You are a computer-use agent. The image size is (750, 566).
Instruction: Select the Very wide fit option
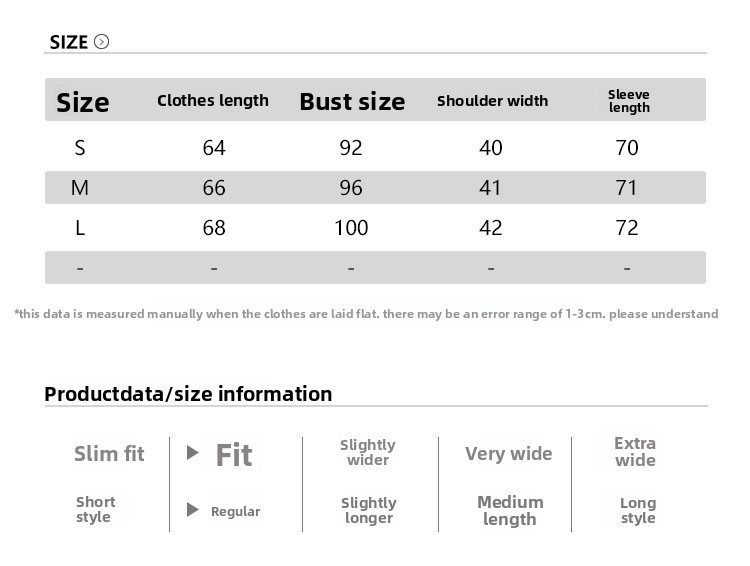click(508, 454)
